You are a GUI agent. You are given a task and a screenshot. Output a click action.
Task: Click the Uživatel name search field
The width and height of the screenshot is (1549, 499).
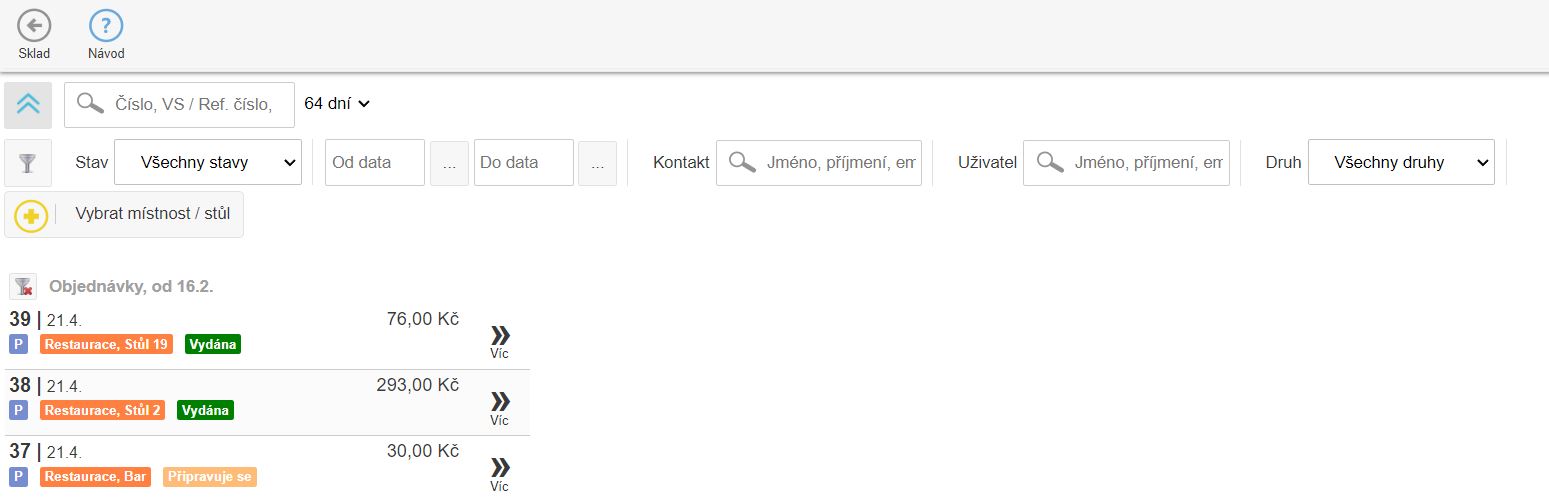[x=1139, y=162]
